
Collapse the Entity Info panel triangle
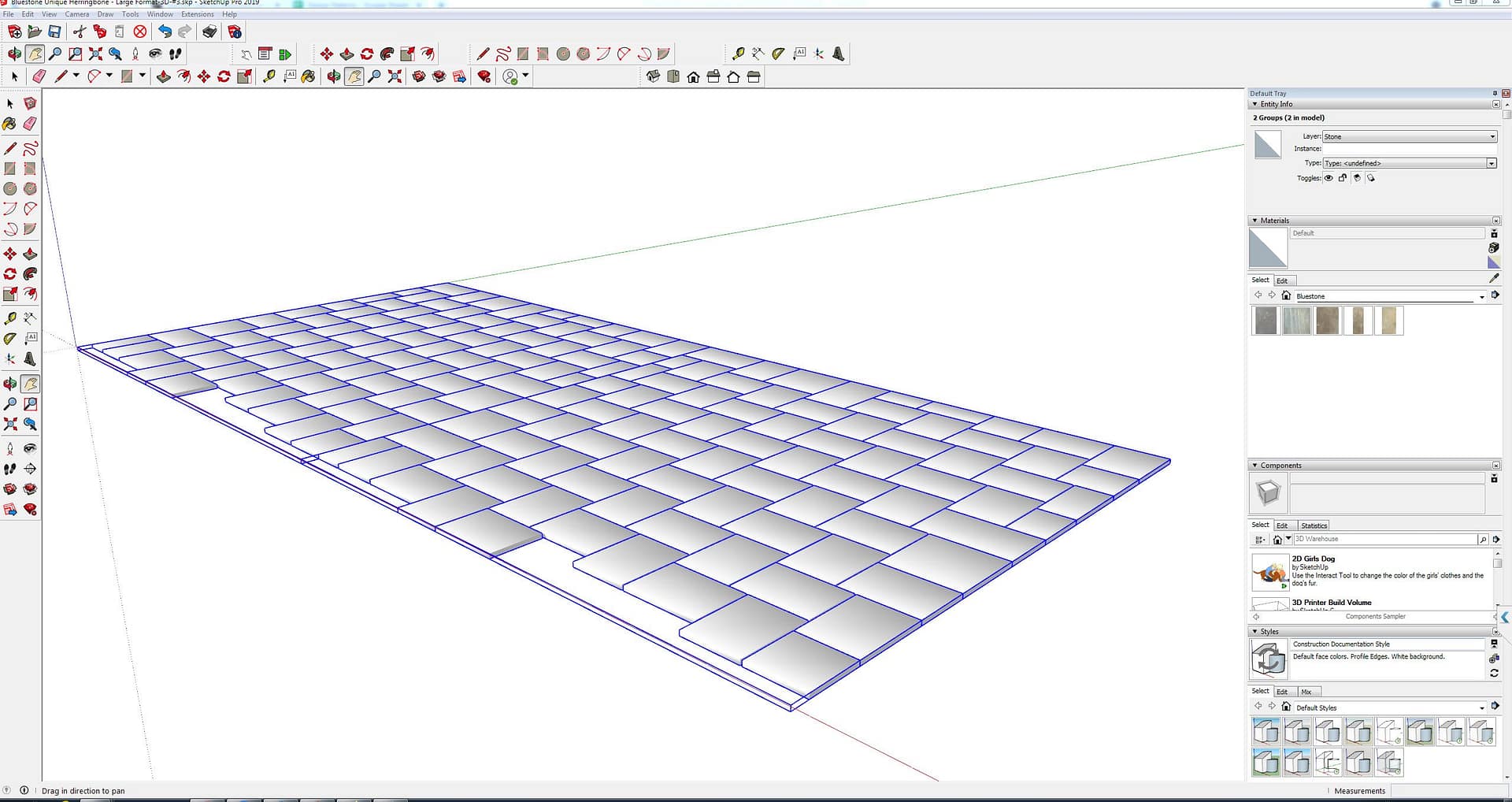tap(1254, 104)
